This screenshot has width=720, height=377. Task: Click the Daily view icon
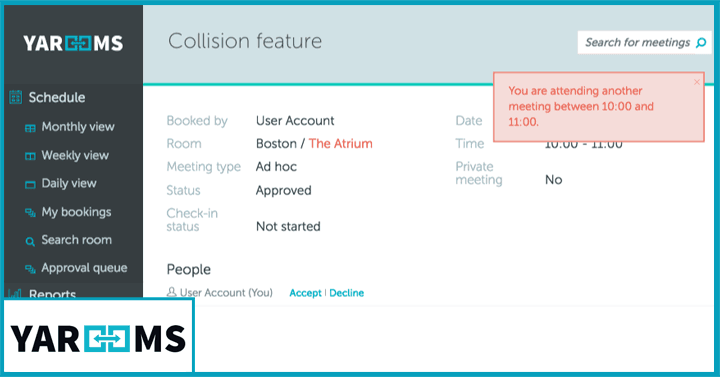(x=30, y=185)
